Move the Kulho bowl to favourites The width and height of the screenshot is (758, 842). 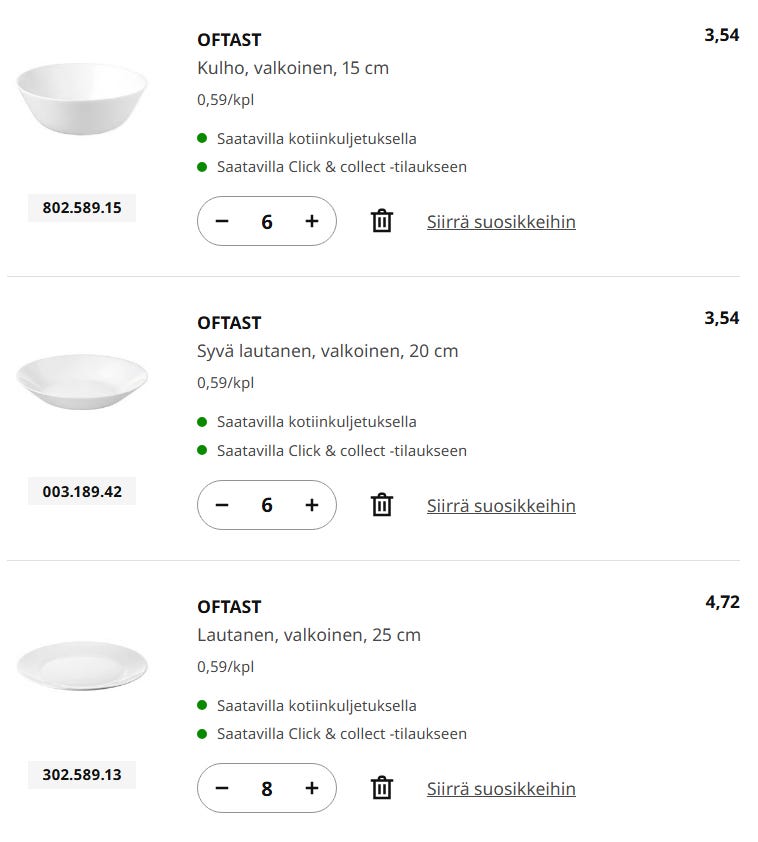pyautogui.click(x=501, y=221)
